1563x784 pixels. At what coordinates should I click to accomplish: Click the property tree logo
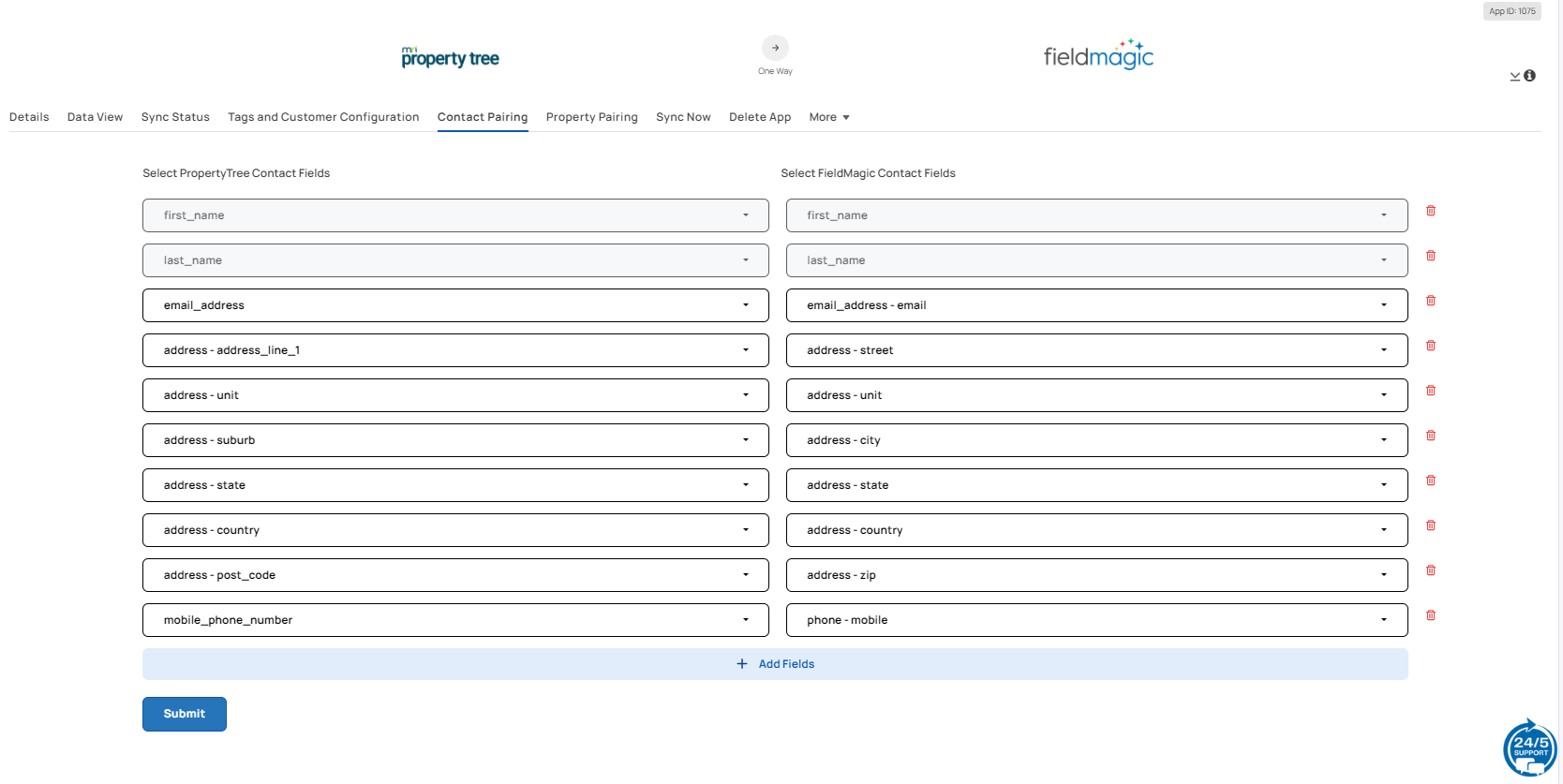click(x=450, y=57)
